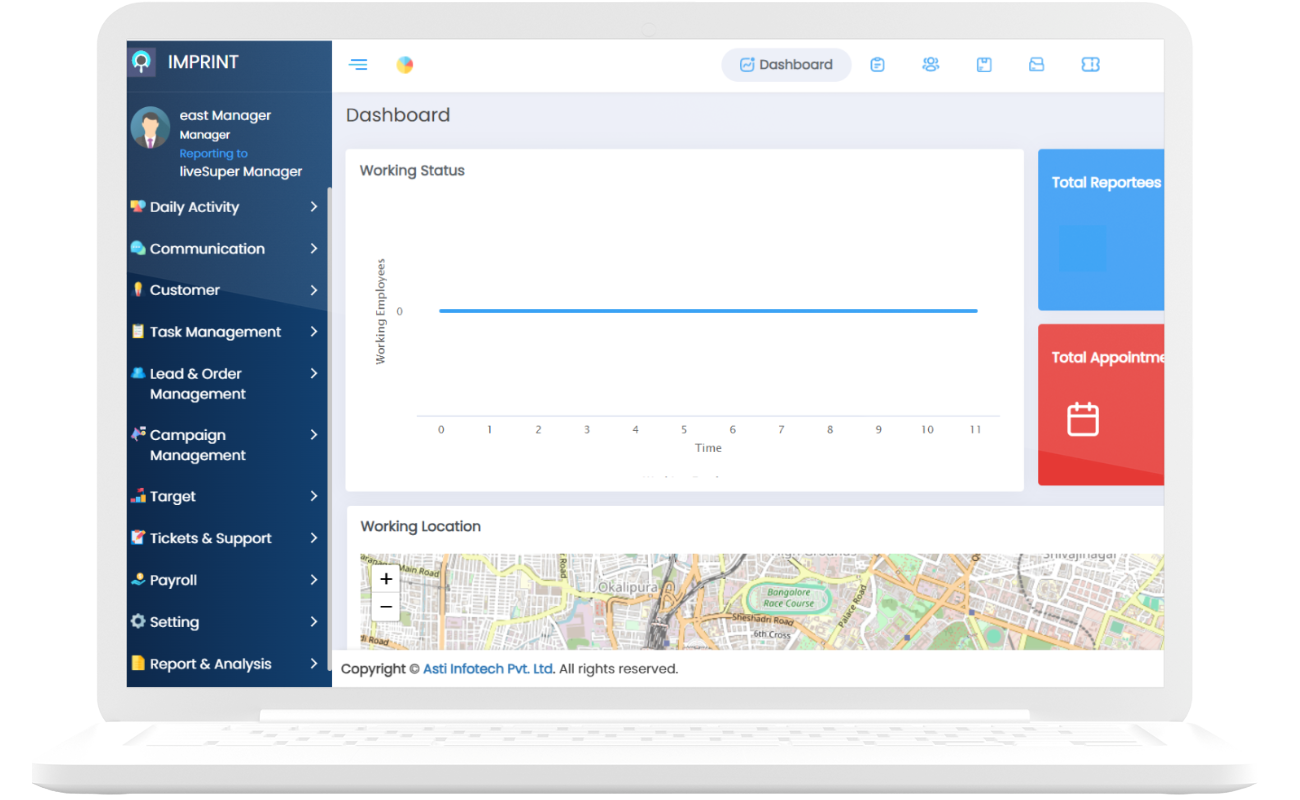1300x800 pixels.
Task: Click the Report & Analysis icon
Action: 138,663
